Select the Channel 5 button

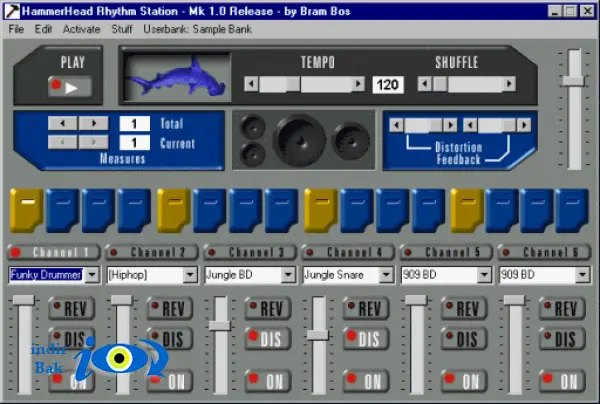[x=446, y=252]
